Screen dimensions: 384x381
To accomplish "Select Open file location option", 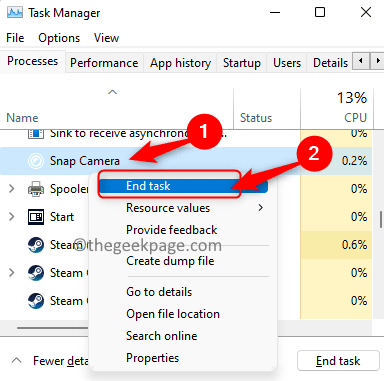I will click(x=173, y=314).
